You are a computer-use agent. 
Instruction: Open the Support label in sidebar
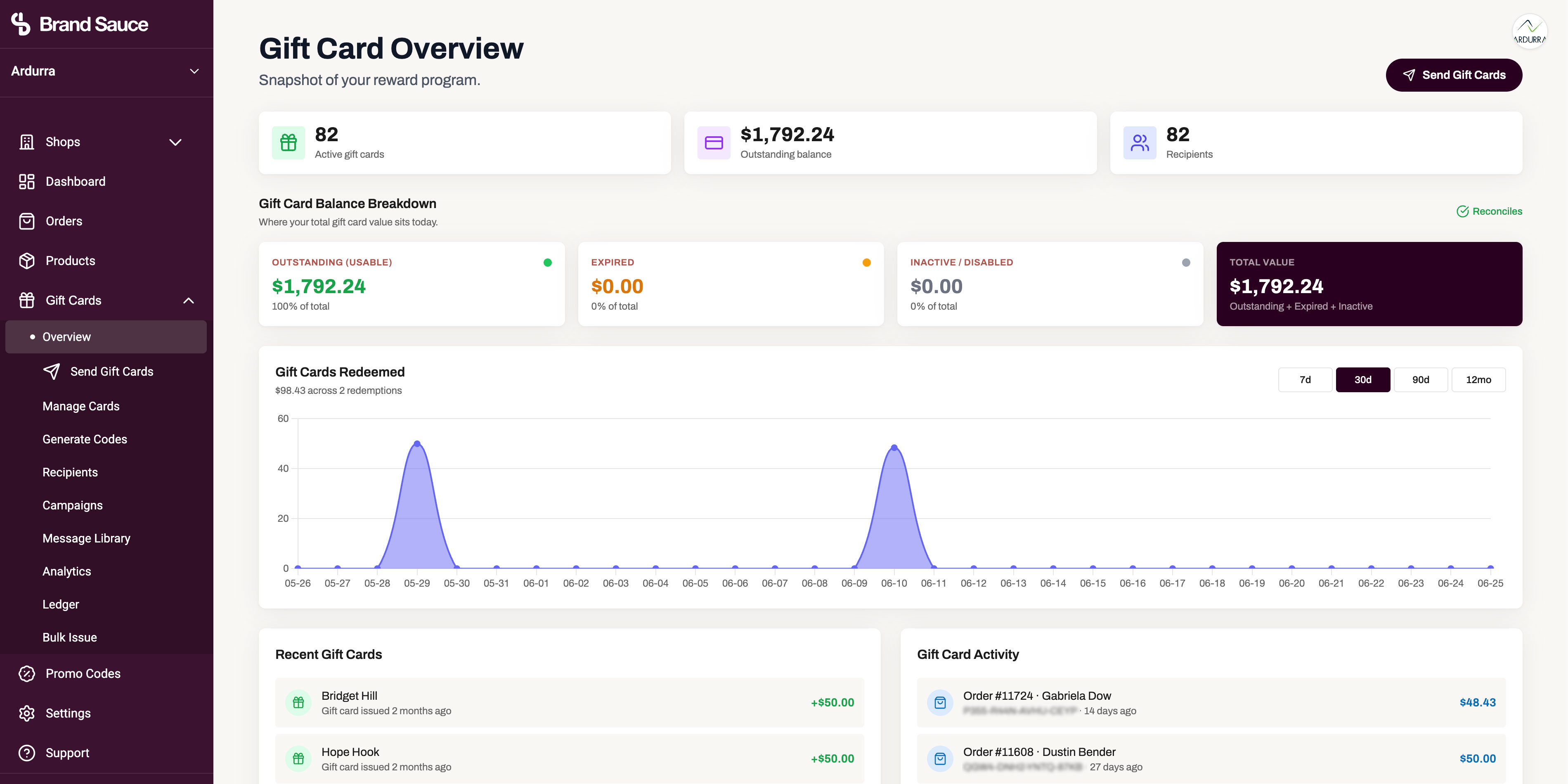68,752
